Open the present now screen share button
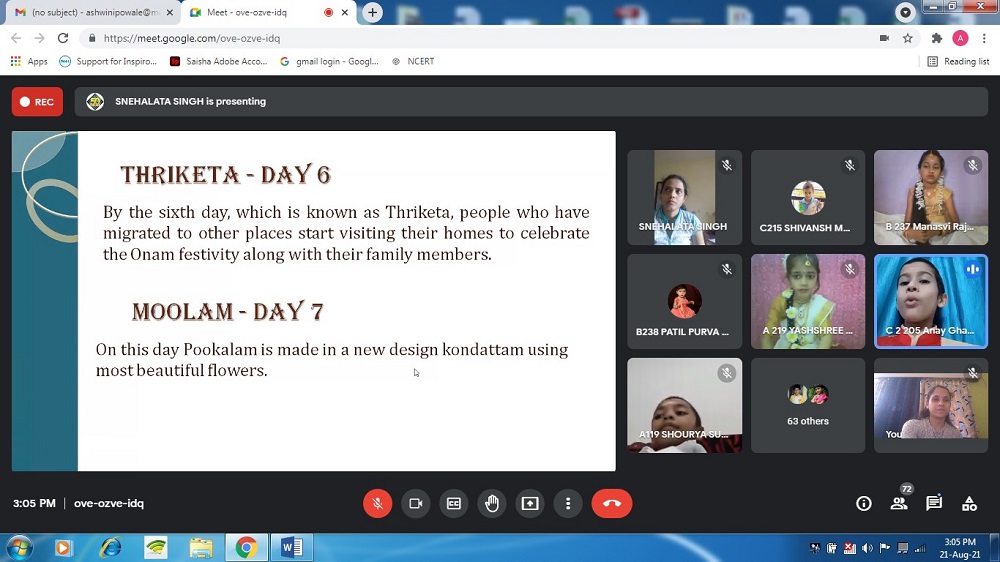The height and width of the screenshot is (562, 1000). coord(530,504)
